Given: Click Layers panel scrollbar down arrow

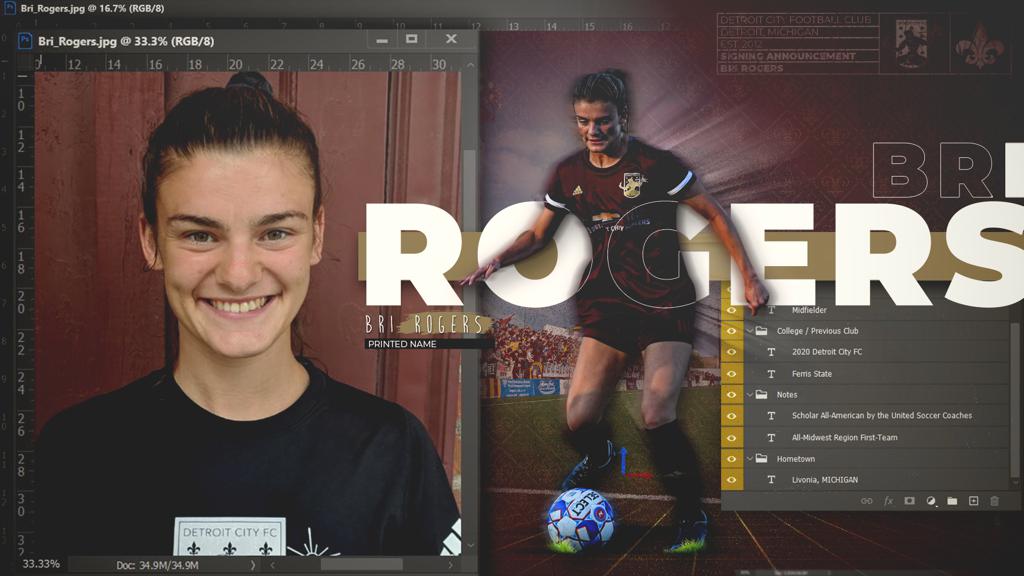Looking at the screenshot, I should [1016, 483].
